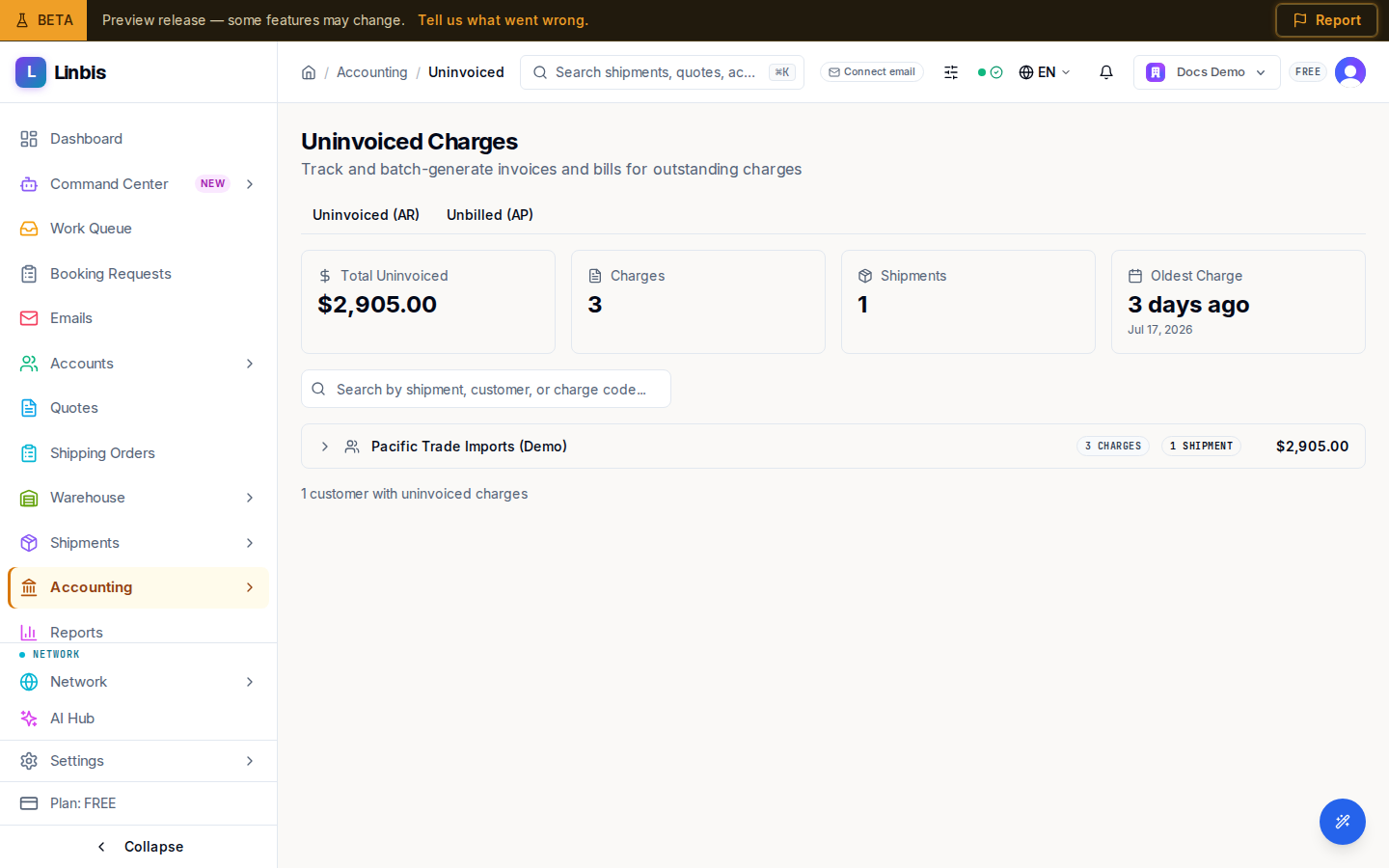Switch to the Uninvoiced (AR) tab
This screenshot has width=1389, height=868.
[366, 215]
